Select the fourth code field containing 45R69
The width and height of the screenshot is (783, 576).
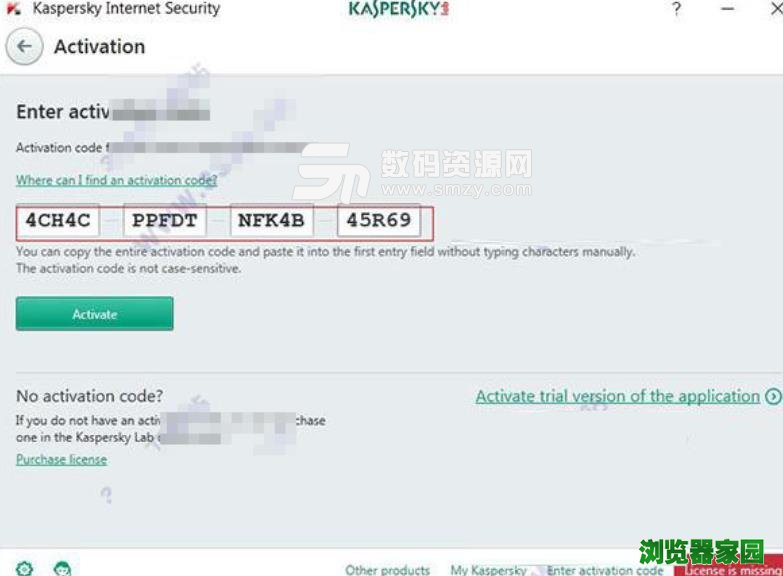pos(379,220)
